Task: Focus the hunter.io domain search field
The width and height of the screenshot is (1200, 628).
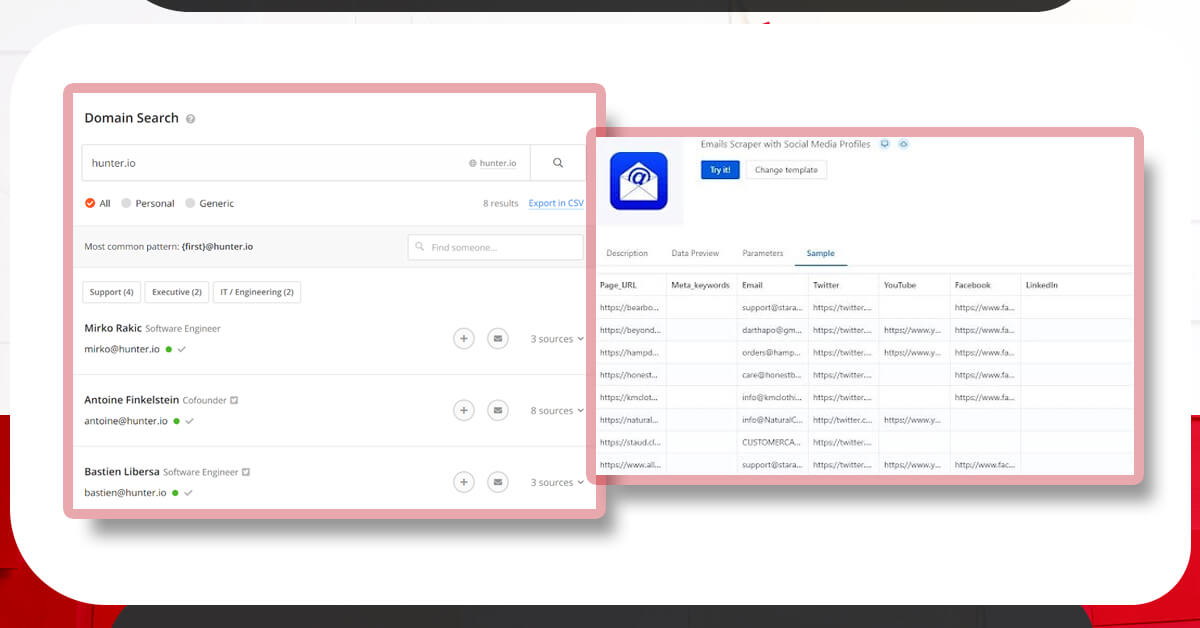Action: coord(306,163)
